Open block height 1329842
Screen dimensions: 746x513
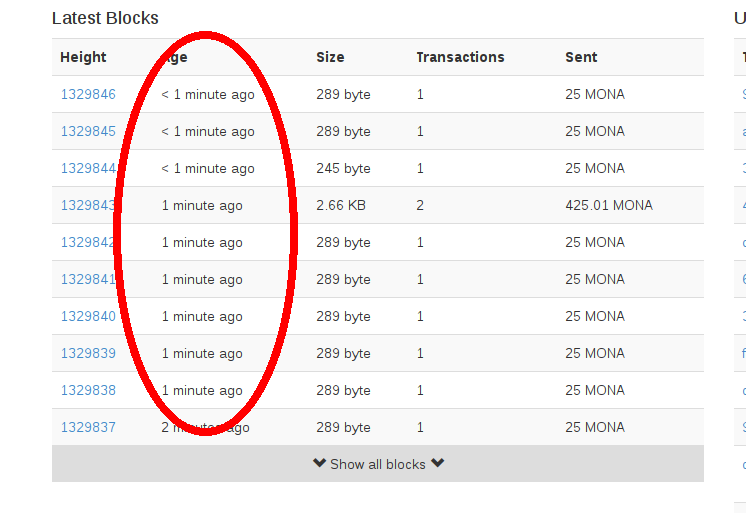pos(88,242)
